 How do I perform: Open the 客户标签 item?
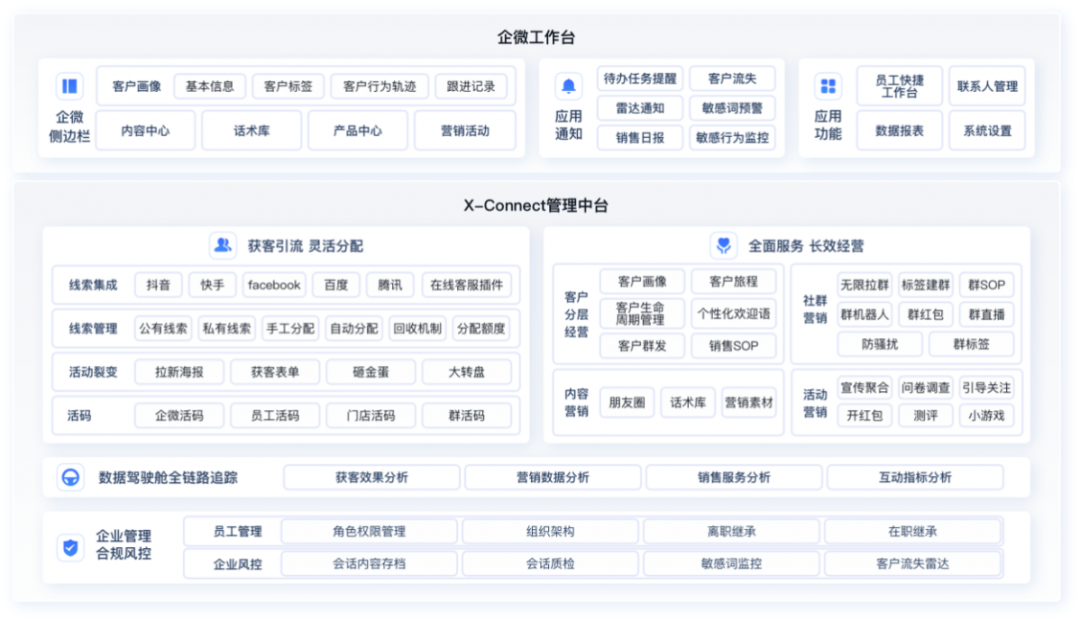288,86
